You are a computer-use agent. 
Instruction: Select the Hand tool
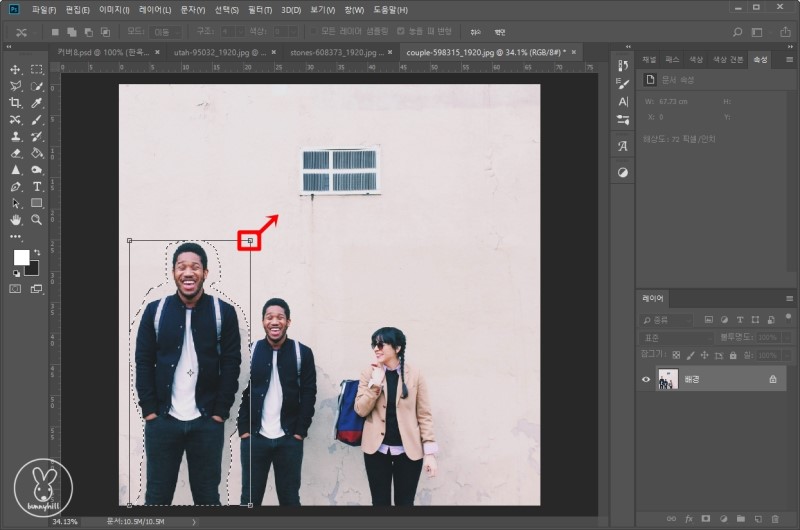point(15,219)
